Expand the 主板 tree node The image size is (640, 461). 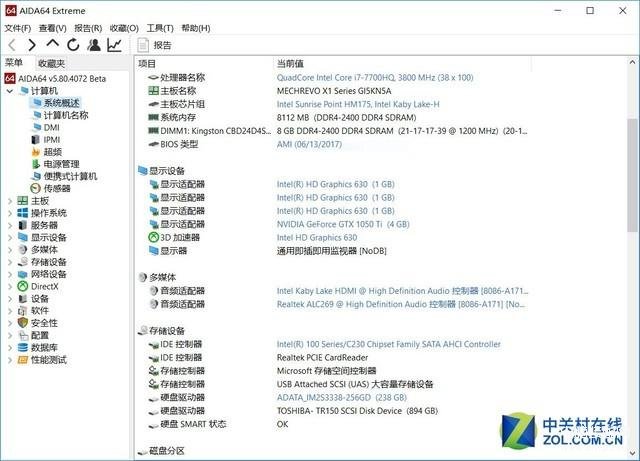[x=10, y=201]
